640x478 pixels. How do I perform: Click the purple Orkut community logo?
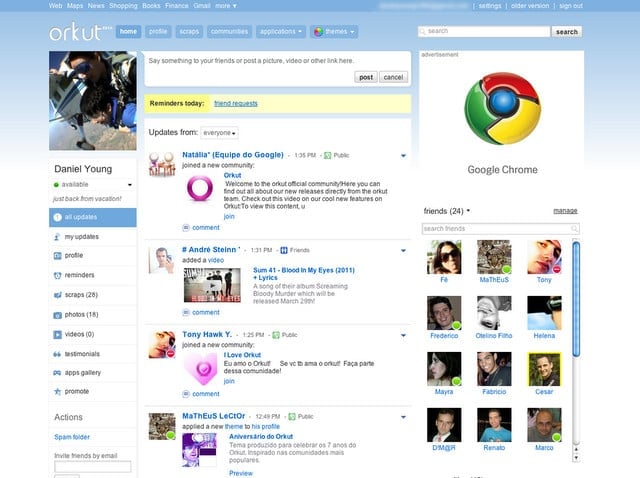[200, 189]
